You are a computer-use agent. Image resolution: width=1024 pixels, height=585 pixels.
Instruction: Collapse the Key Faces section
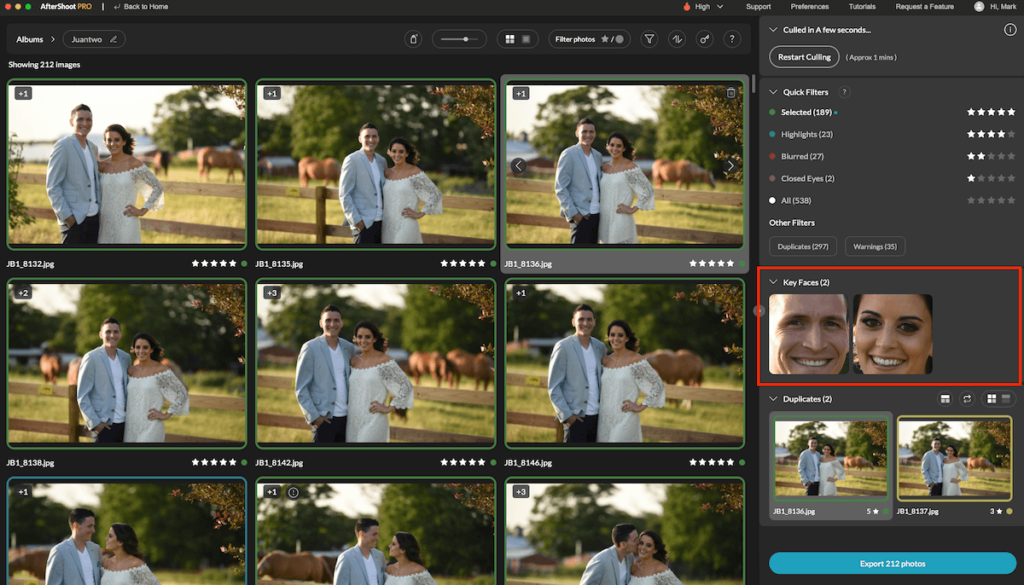tap(771, 282)
